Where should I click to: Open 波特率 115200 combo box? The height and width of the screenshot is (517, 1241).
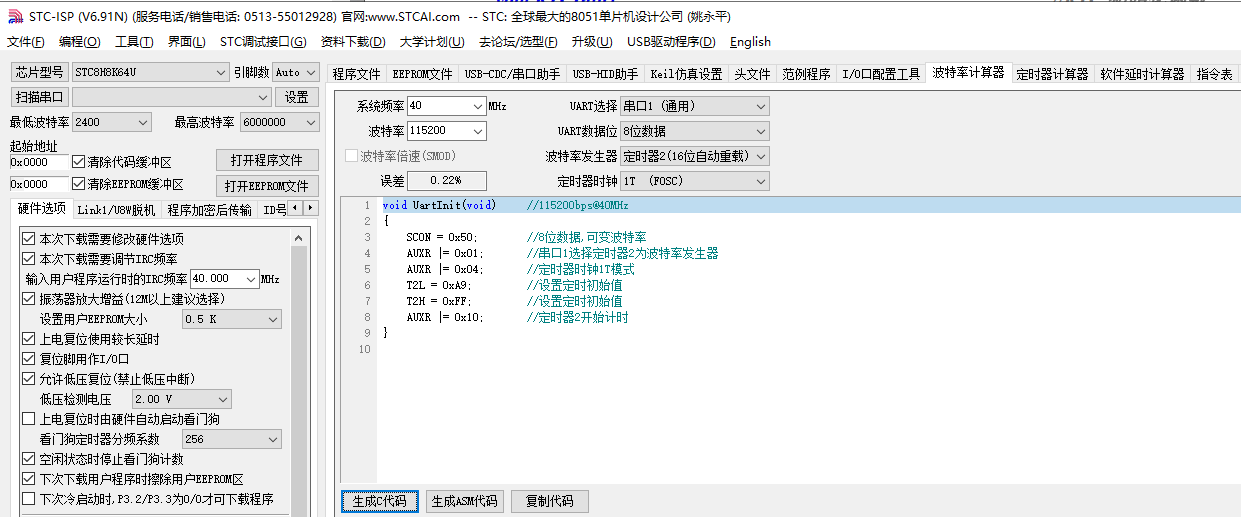(477, 131)
